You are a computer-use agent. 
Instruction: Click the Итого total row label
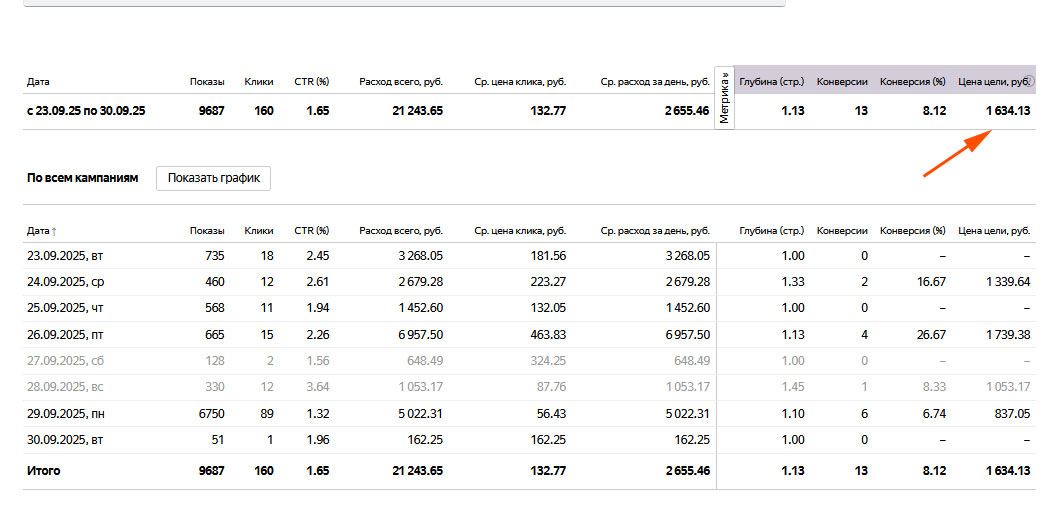[x=43, y=471]
